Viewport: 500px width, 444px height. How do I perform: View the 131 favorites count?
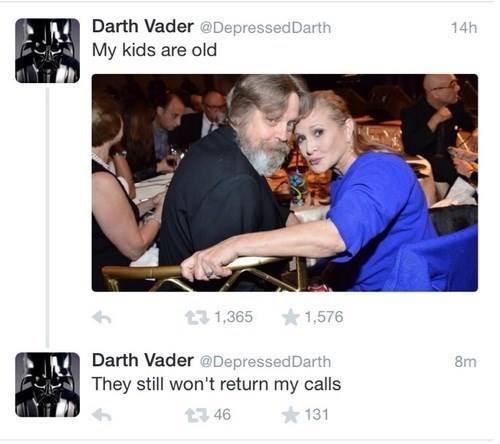[x=317, y=415]
